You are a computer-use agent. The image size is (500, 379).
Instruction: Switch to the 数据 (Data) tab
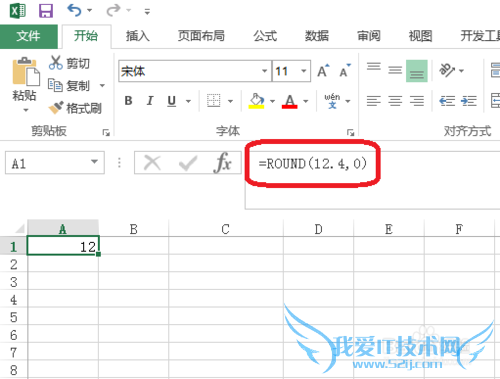[x=317, y=36]
